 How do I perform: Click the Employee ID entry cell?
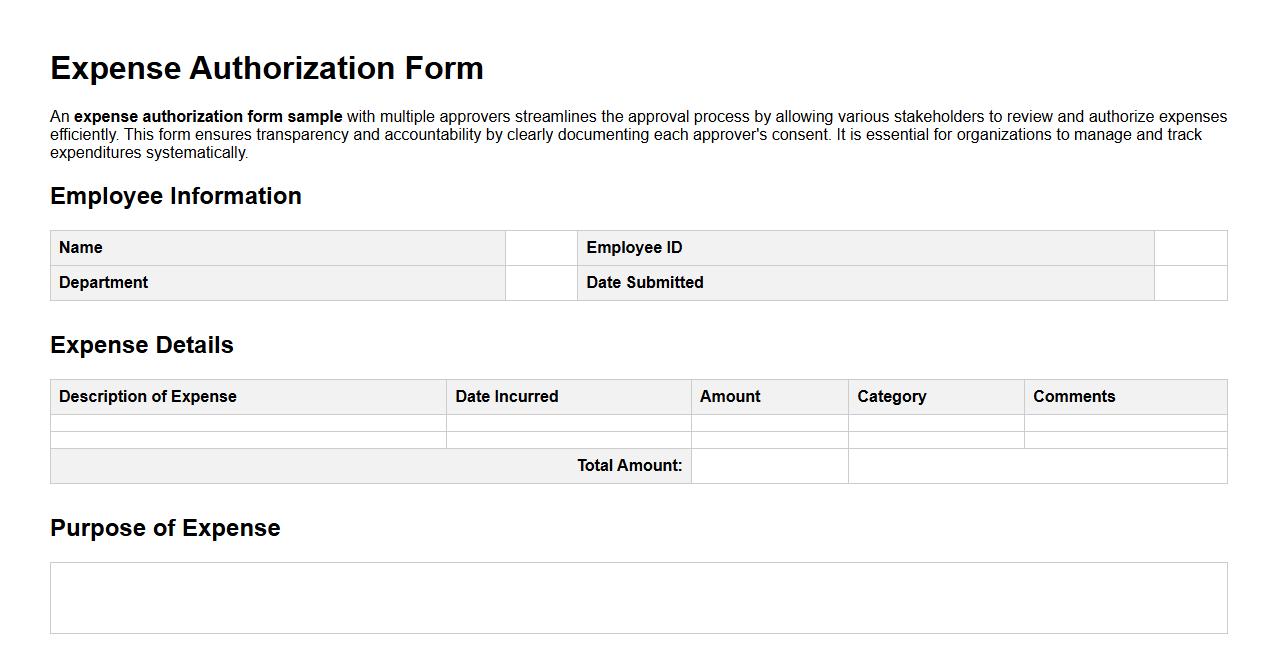[x=1189, y=247]
